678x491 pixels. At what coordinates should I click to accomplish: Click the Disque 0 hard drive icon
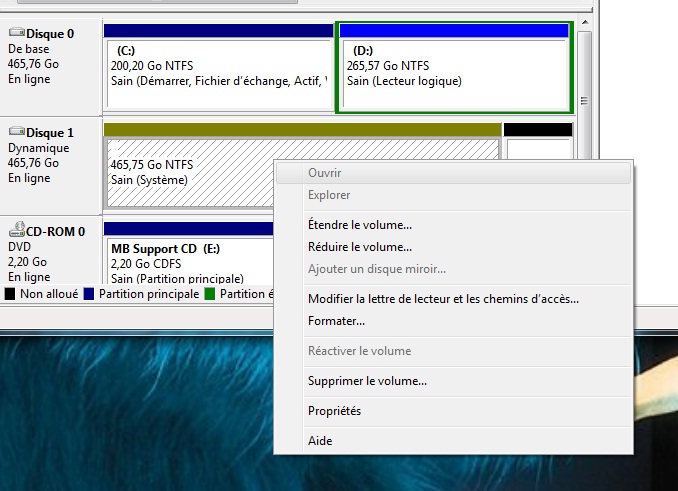(16, 33)
